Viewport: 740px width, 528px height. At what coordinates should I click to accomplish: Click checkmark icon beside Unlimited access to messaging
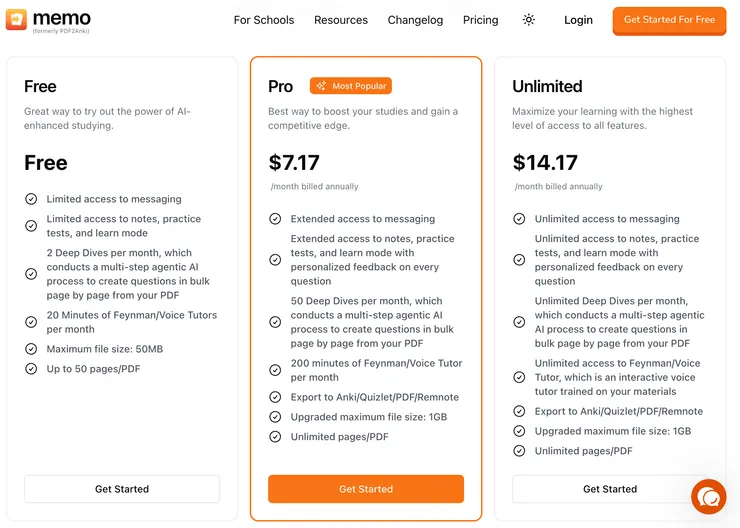tap(519, 219)
